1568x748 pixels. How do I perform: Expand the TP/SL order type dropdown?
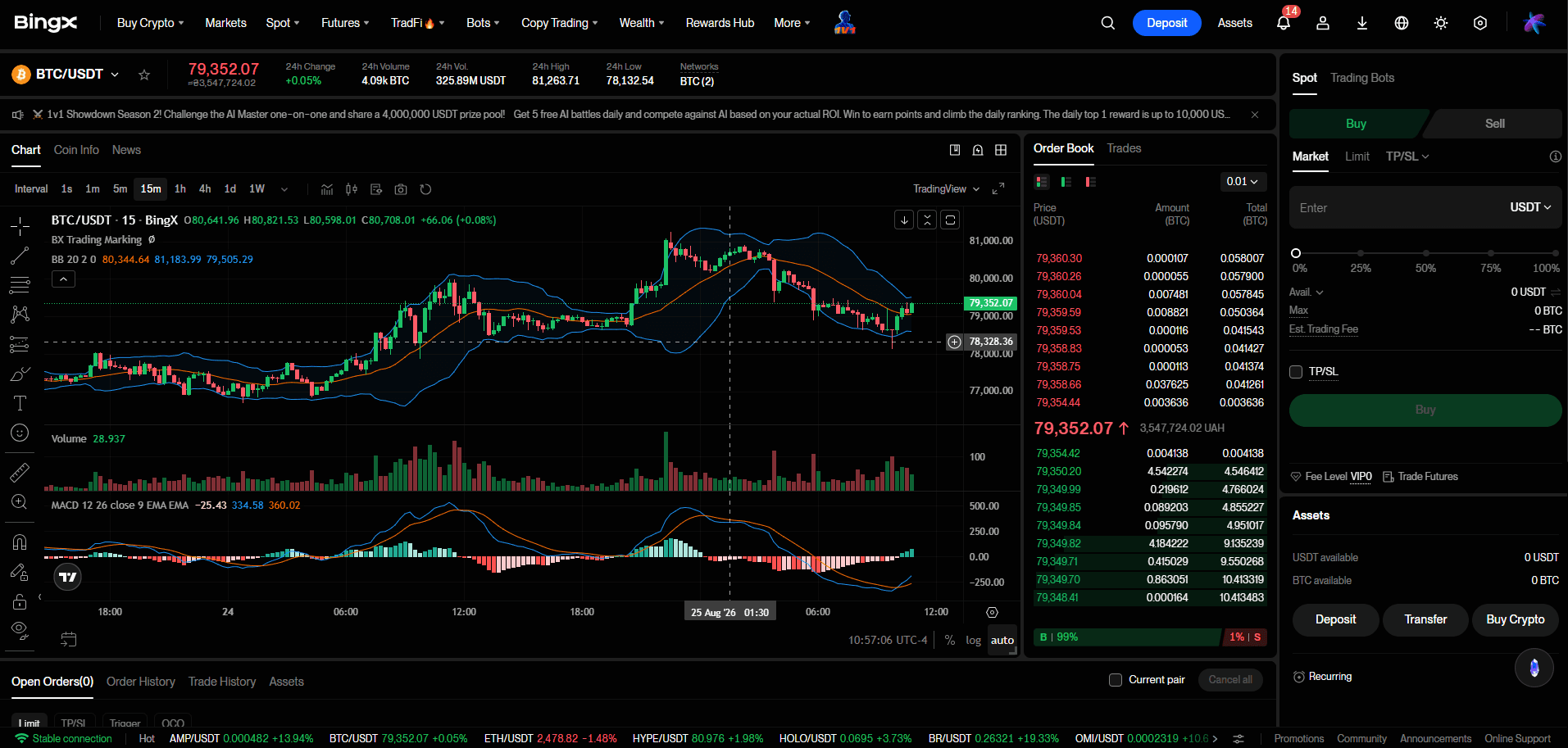(x=1407, y=156)
